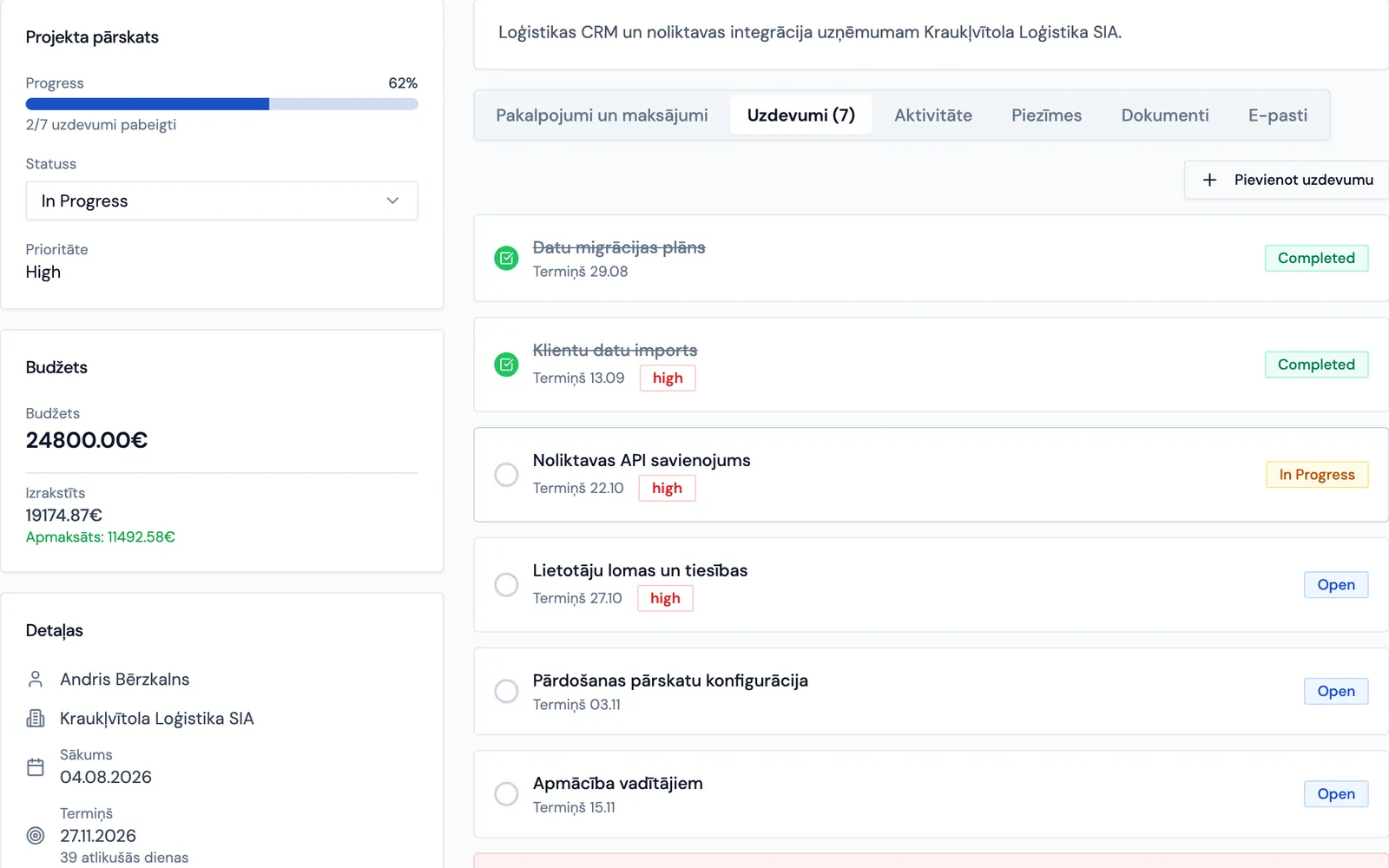
Task: Click the target icon next to Termiņš 27.11.2026
Action: tap(36, 836)
